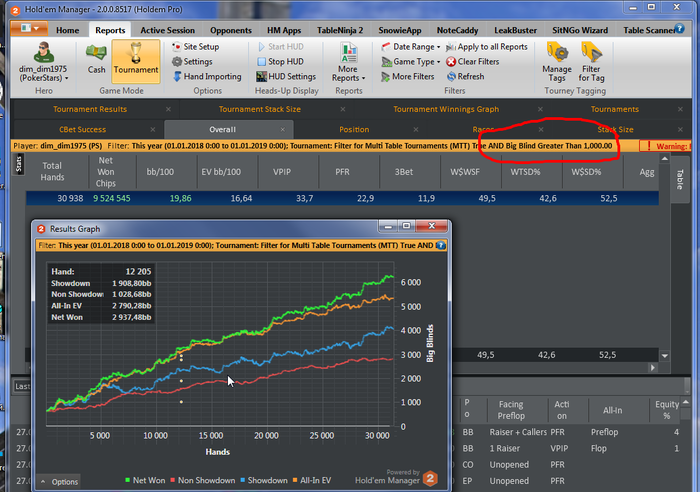Viewport: 700px width, 492px height.
Task: Close the Tournament Results tab
Action: [x=168, y=109]
